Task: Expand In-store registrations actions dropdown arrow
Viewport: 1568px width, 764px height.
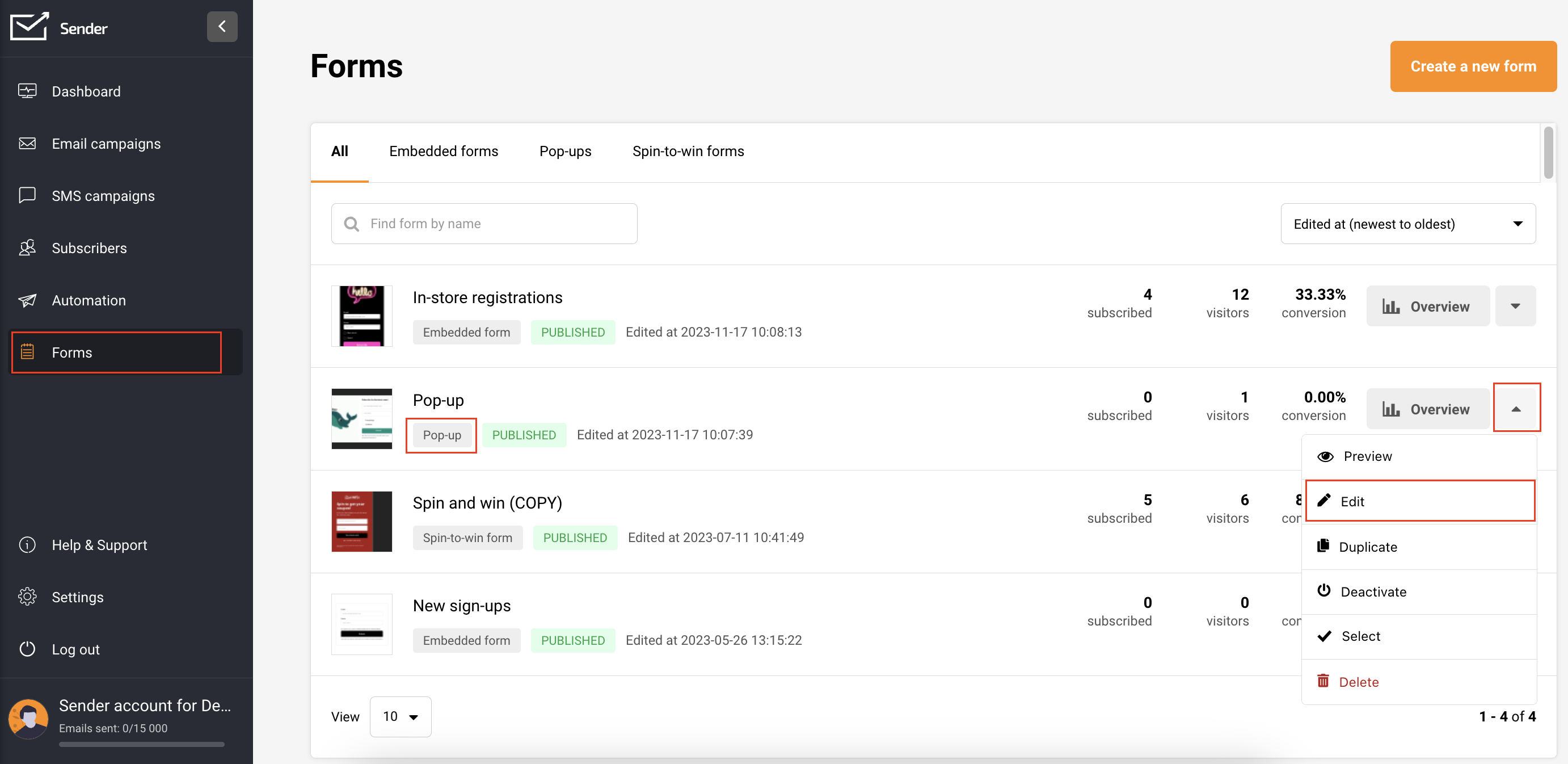Action: click(x=1515, y=307)
